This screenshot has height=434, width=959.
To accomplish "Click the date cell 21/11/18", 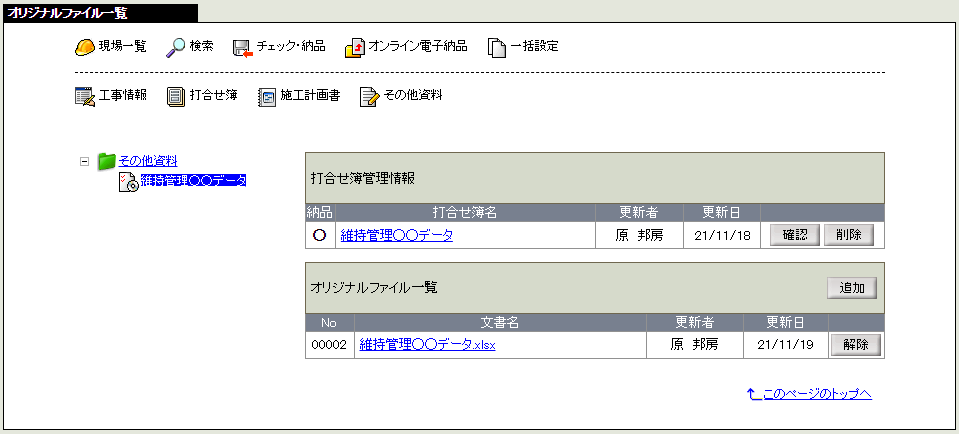I will (x=722, y=236).
